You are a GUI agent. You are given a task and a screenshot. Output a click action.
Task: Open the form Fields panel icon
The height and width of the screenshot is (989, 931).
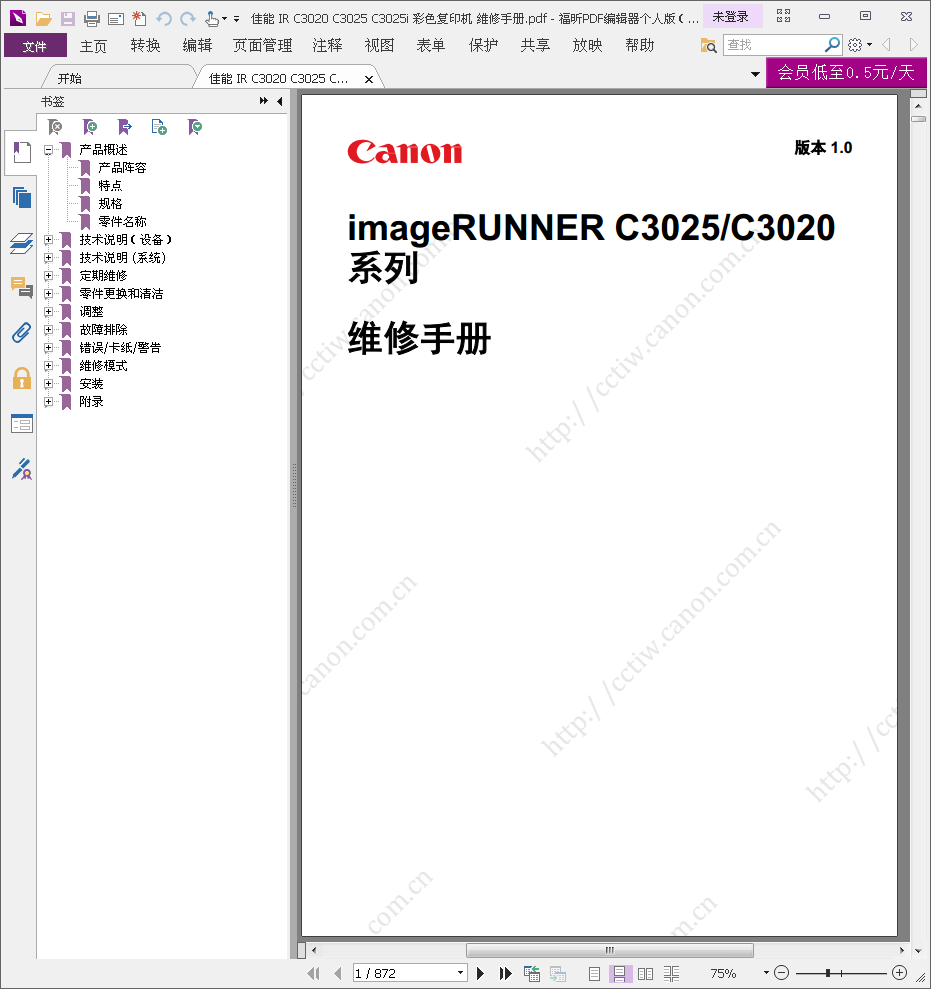(21, 423)
